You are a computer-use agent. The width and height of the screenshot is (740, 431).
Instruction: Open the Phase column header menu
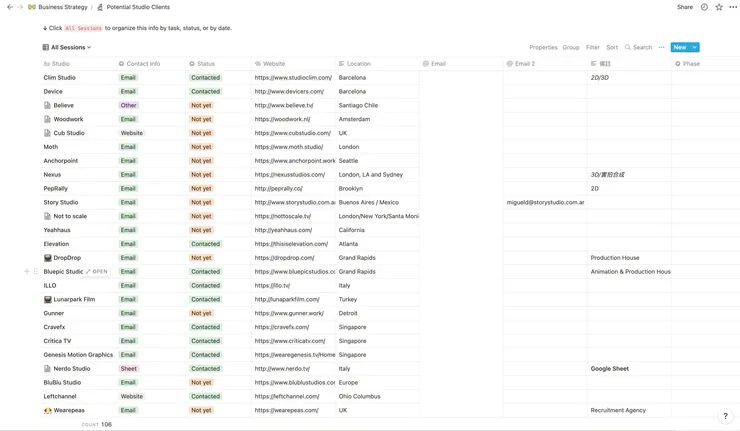coord(688,64)
